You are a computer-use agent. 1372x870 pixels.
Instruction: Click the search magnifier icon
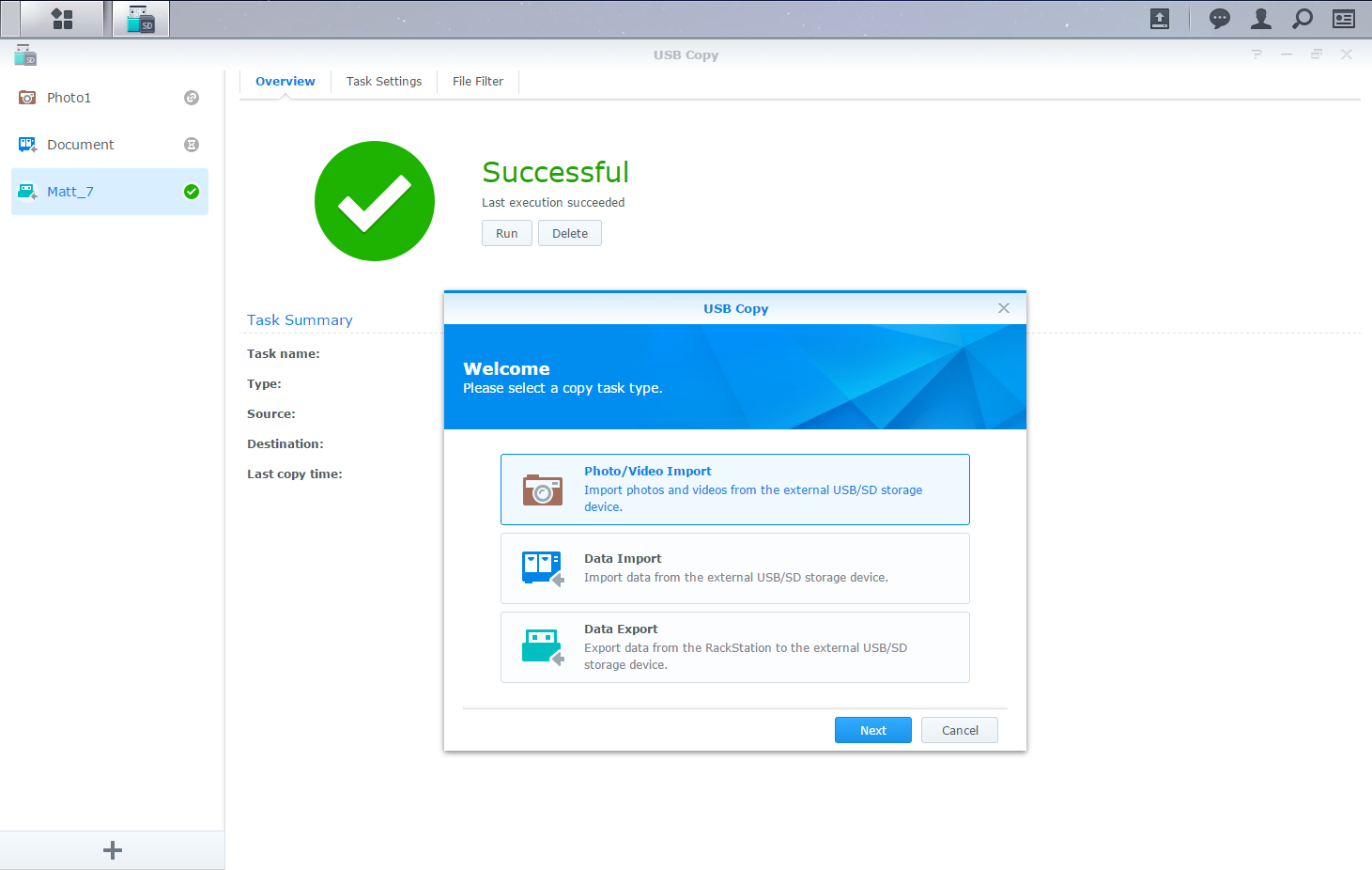point(1303,19)
